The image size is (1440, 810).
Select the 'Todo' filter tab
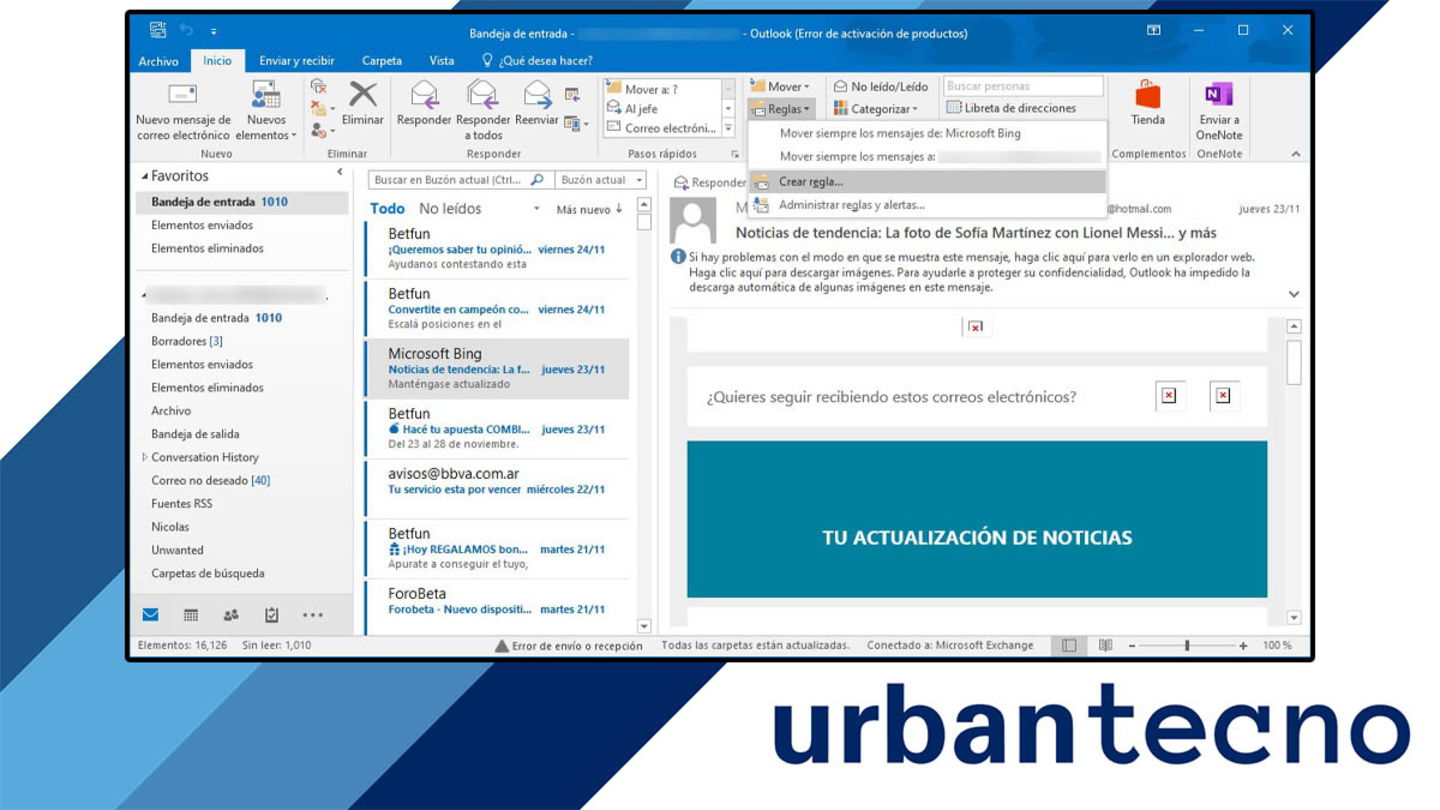[x=387, y=208]
